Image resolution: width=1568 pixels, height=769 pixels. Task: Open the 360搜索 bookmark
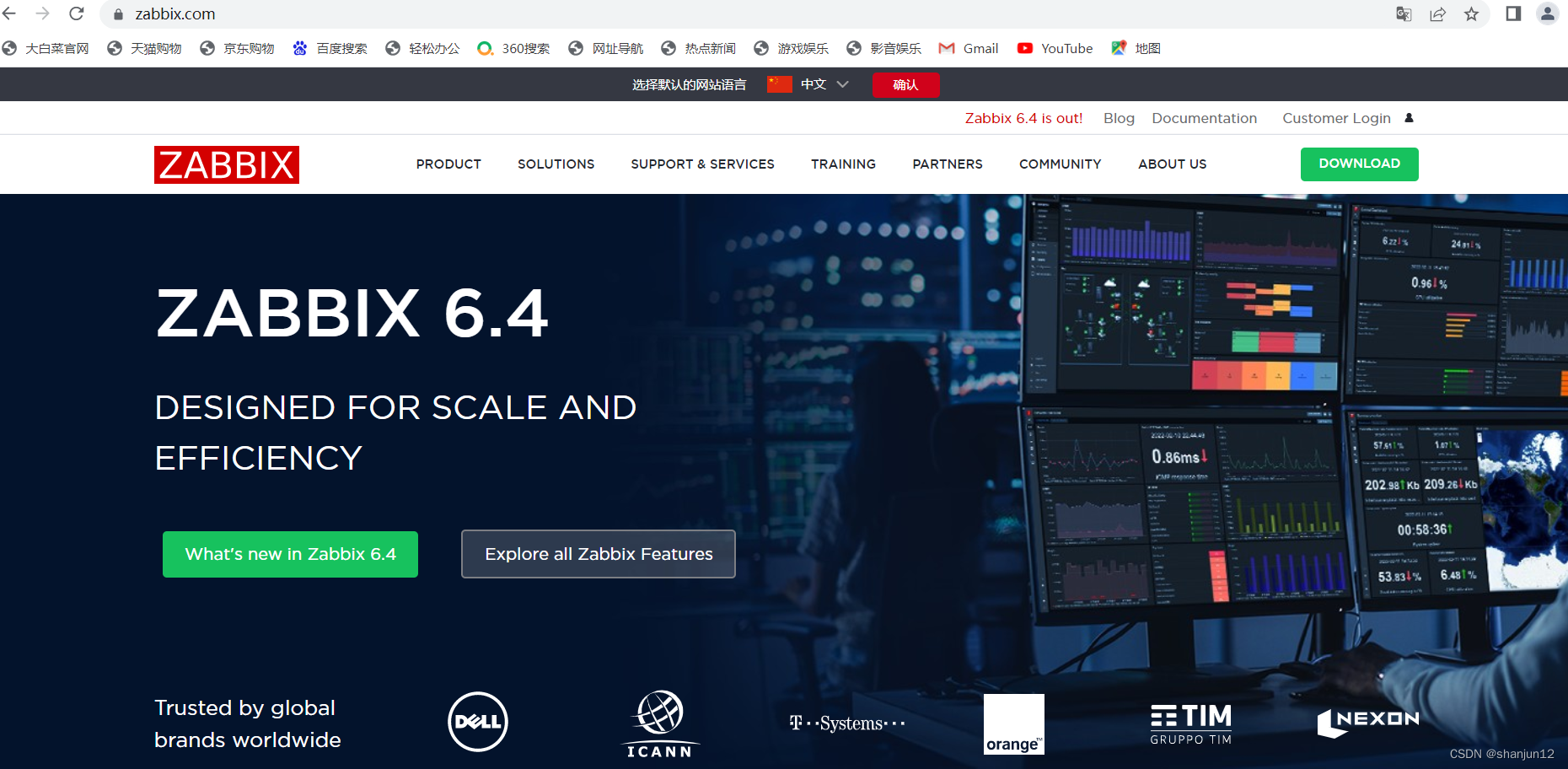(514, 49)
